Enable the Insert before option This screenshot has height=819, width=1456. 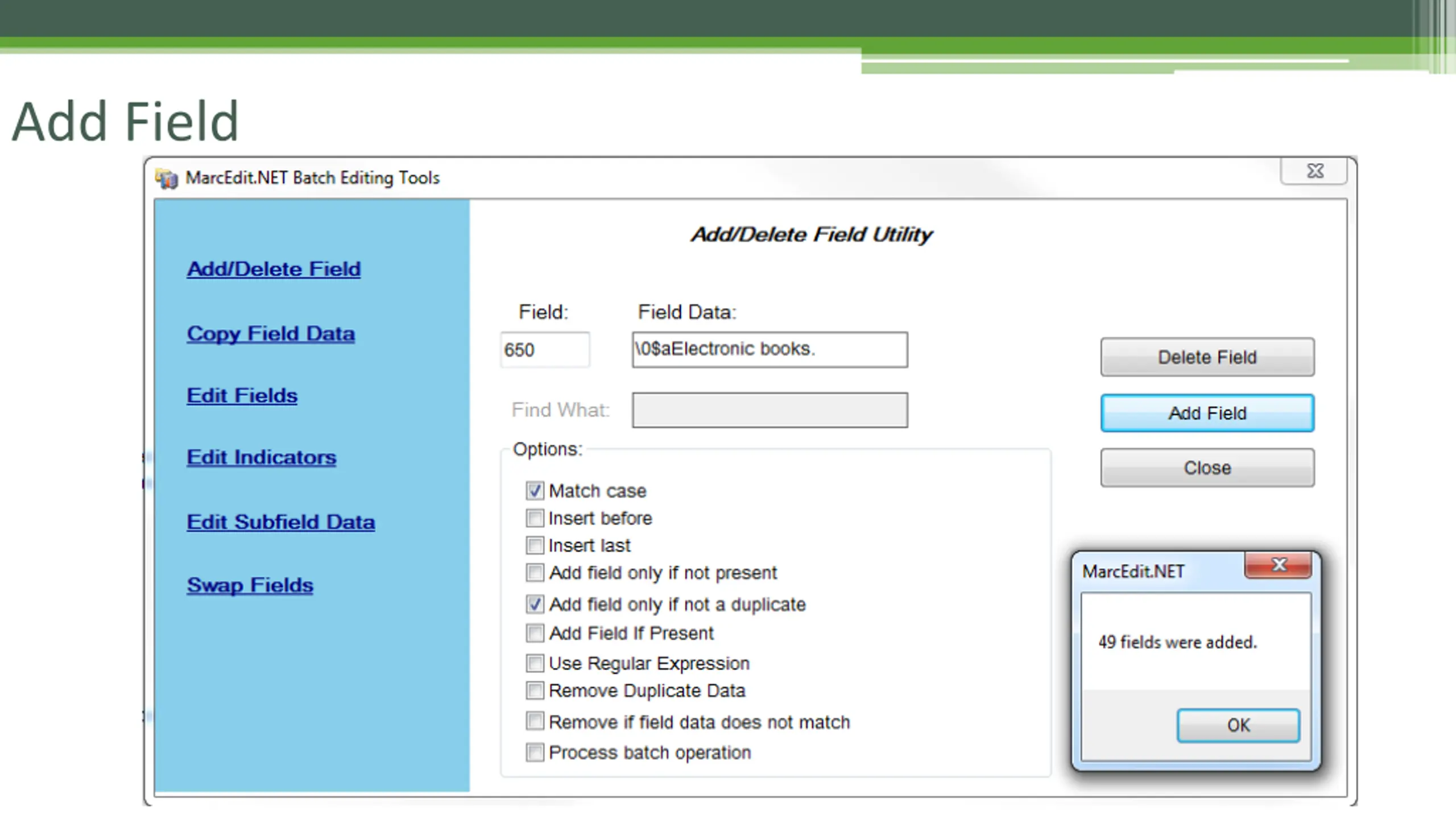coord(535,518)
